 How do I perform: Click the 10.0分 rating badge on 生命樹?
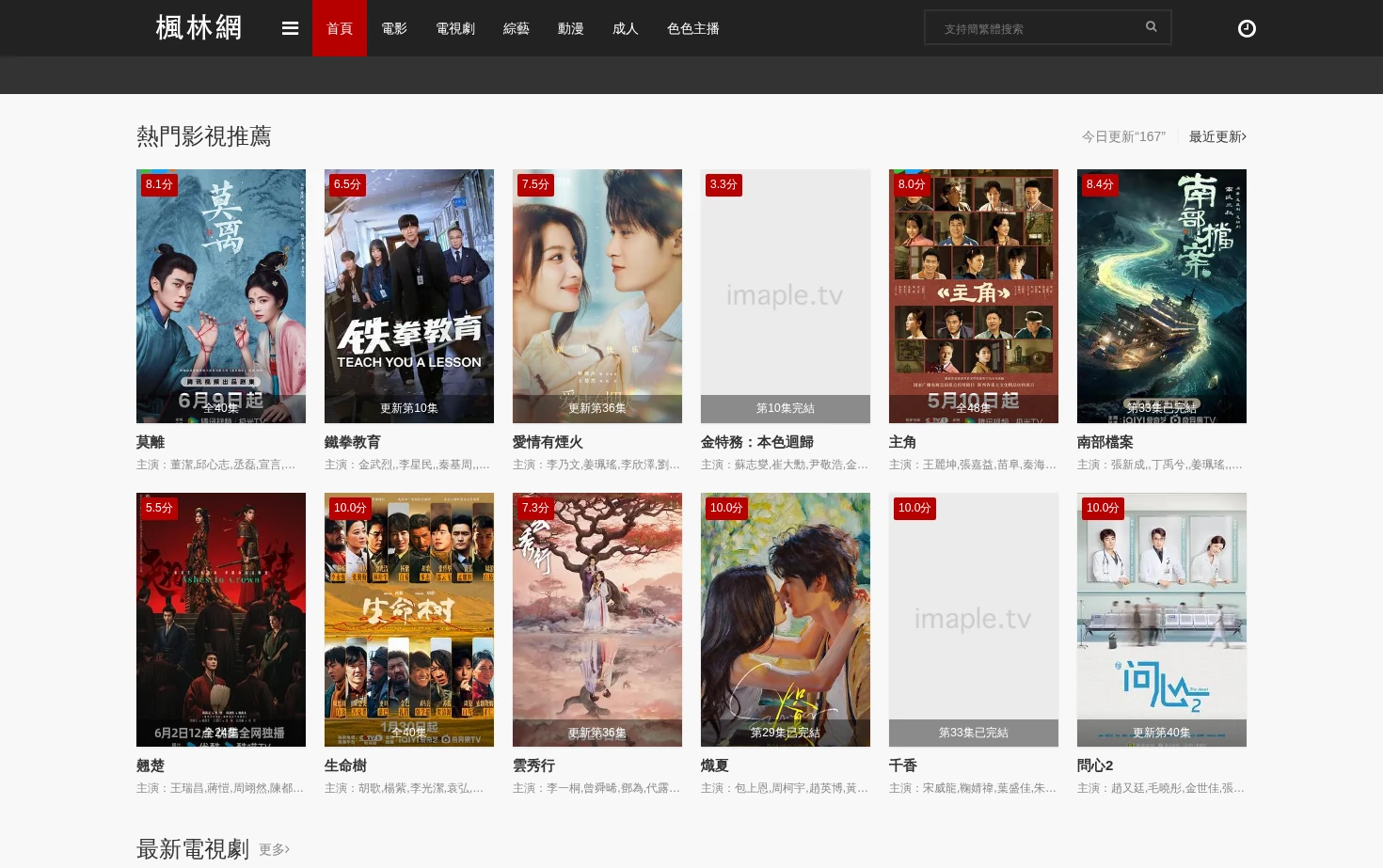pos(350,508)
